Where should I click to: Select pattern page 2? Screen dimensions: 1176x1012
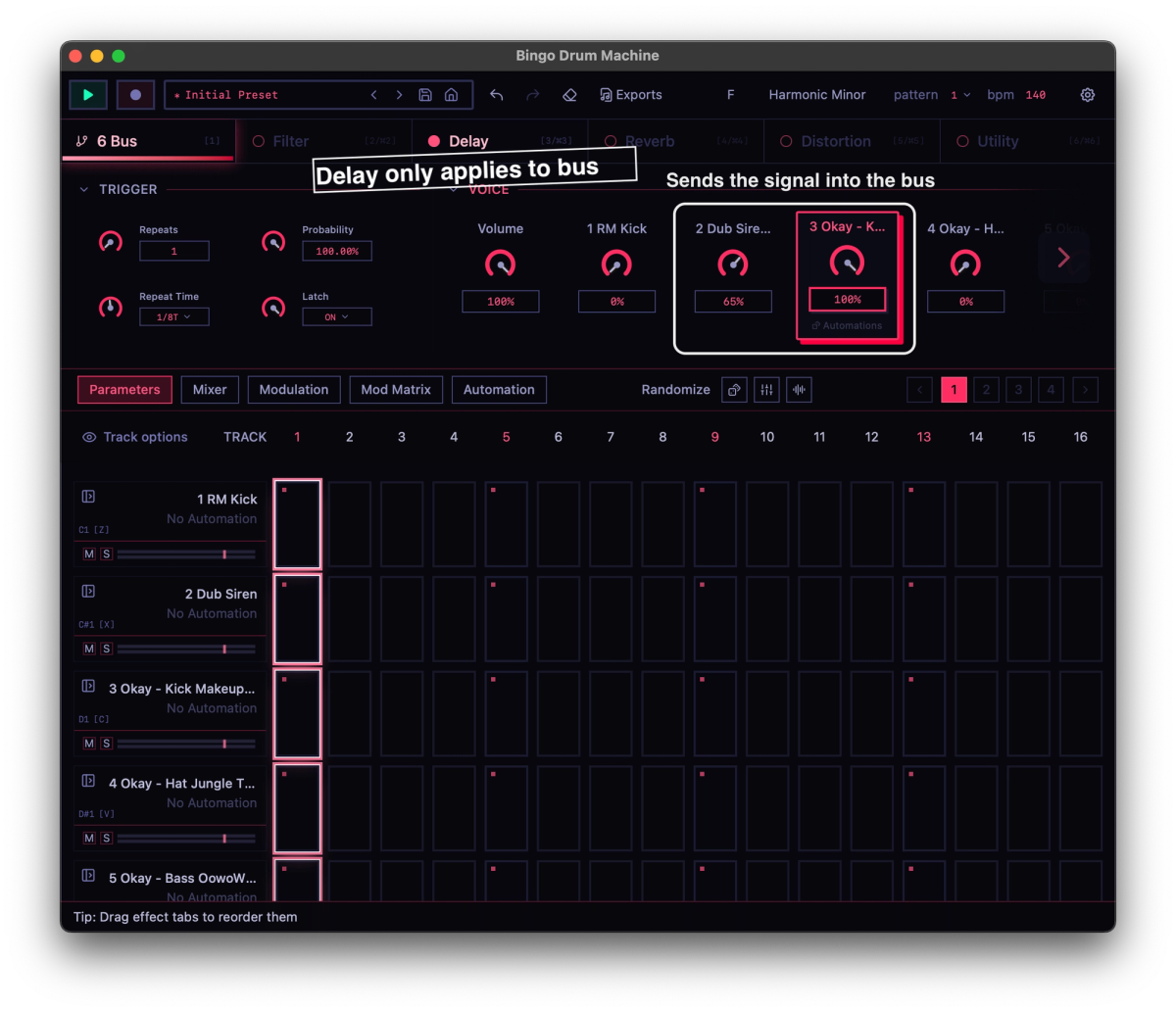[x=986, y=390]
